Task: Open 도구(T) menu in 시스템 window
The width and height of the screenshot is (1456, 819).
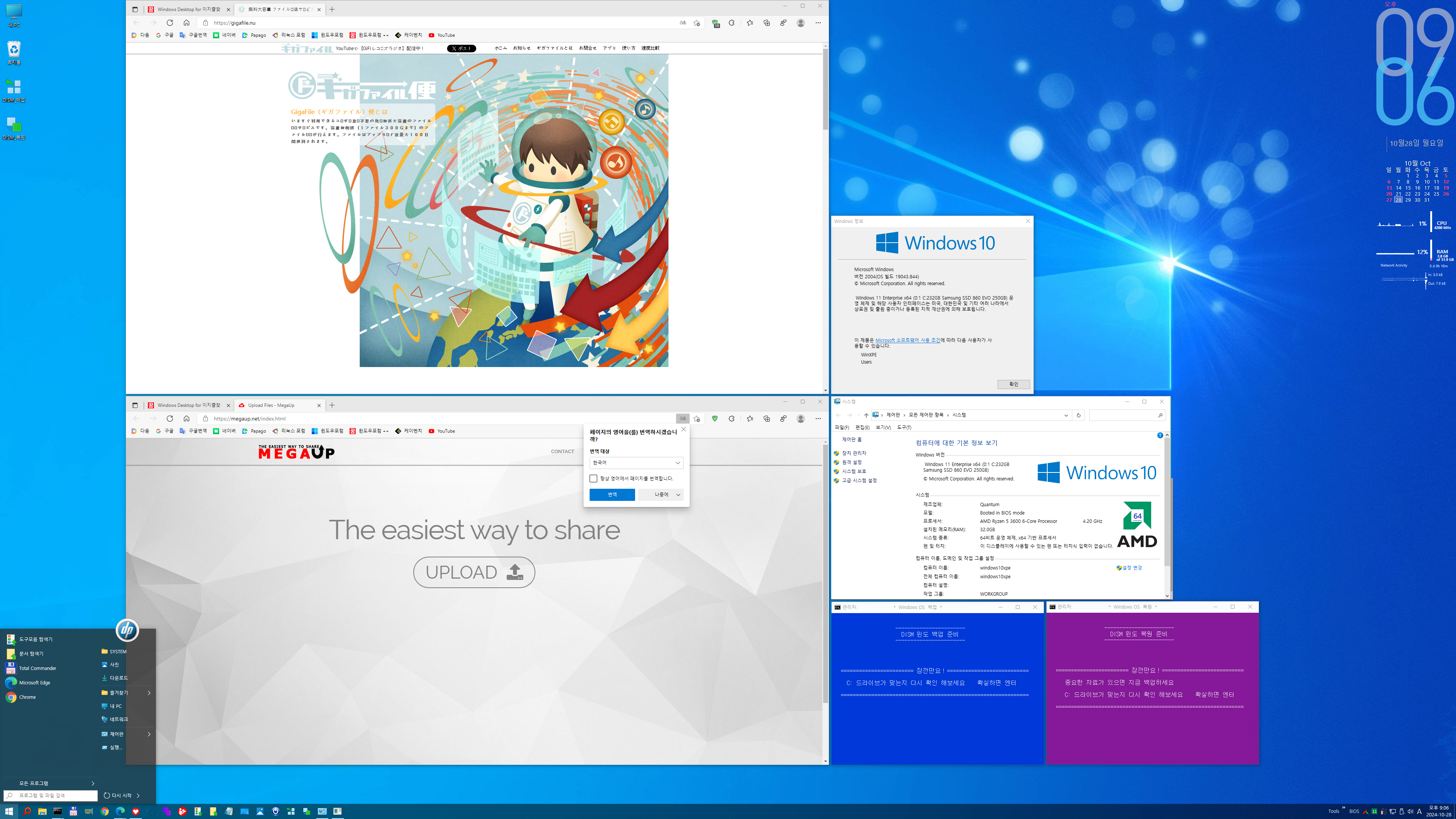Action: [x=904, y=427]
